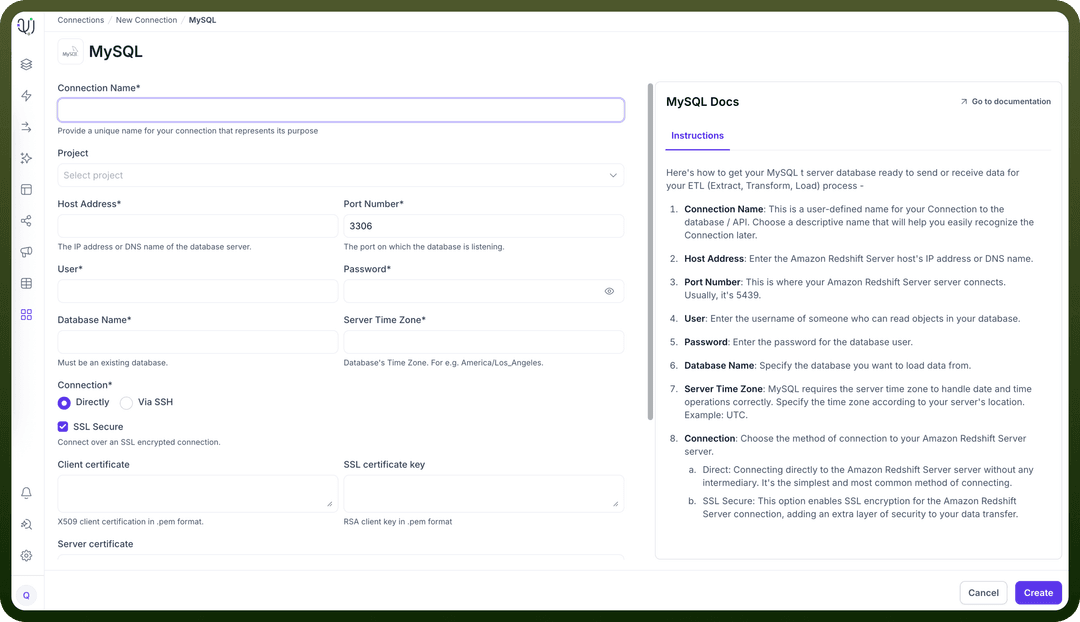Select the Directly connection radio button
This screenshot has width=1080, height=622.
click(64, 403)
